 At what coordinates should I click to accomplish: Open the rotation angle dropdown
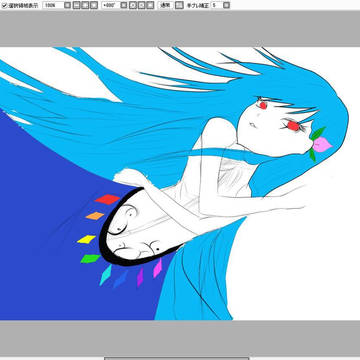tap(124, 5)
